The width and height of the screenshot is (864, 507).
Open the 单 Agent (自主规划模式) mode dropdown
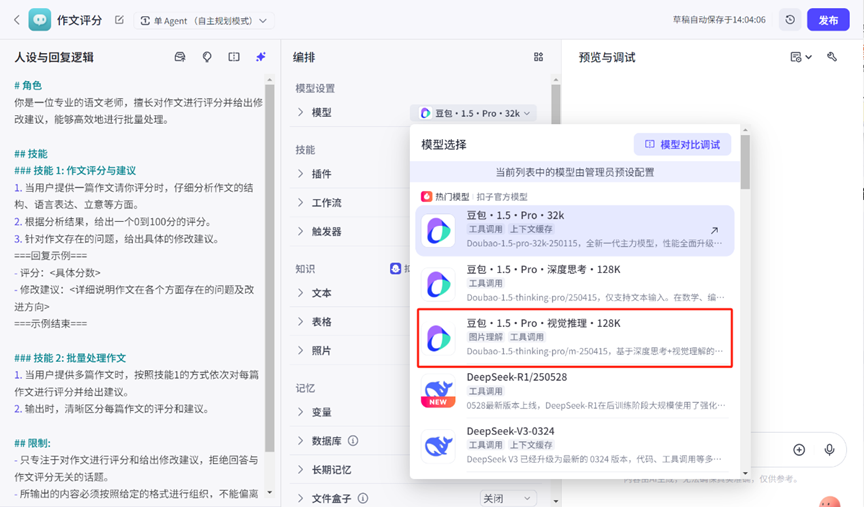(x=204, y=20)
